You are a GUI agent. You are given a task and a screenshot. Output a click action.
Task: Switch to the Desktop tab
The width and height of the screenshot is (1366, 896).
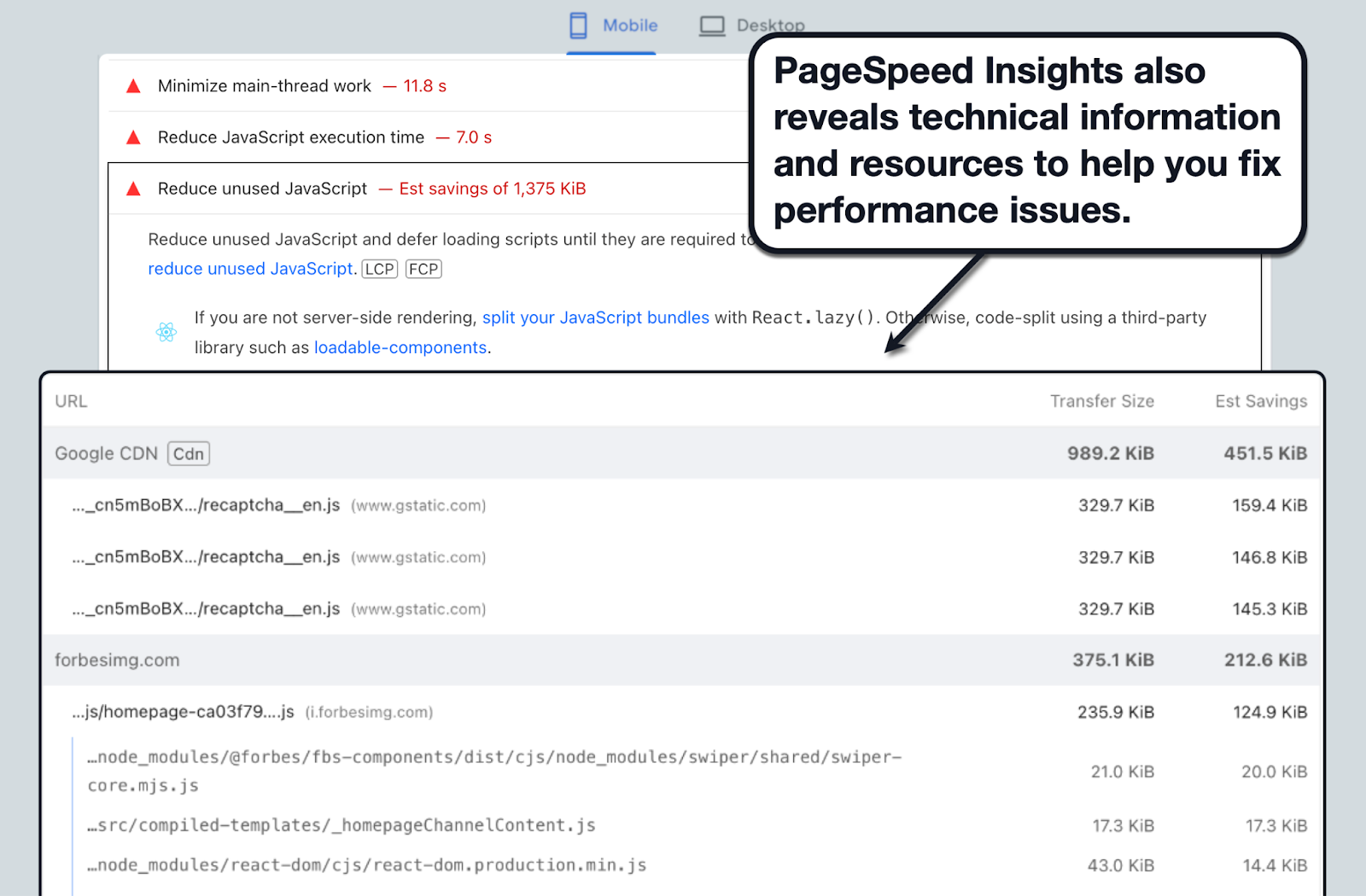pos(751,26)
